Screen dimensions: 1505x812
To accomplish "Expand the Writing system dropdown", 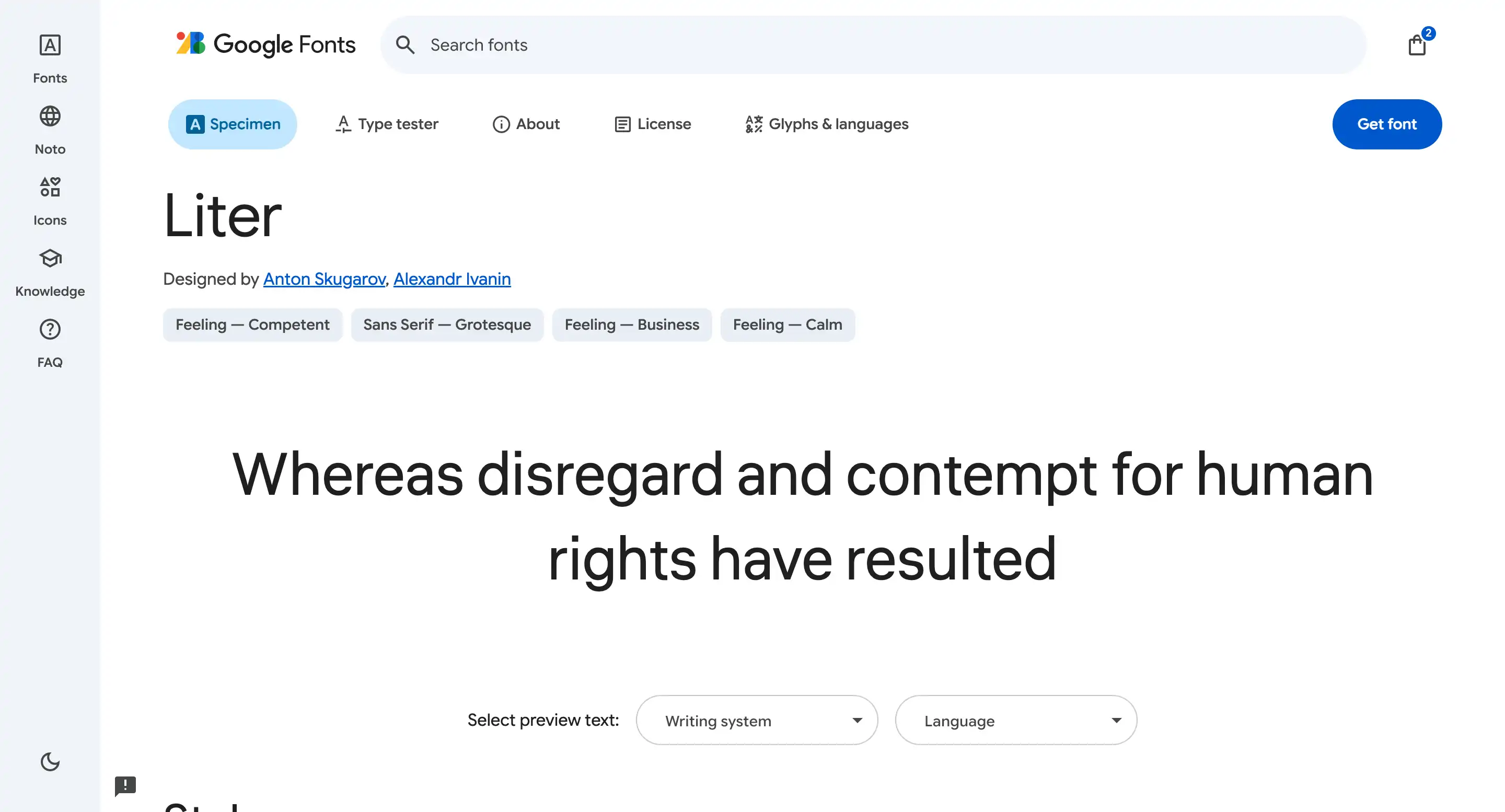I will point(757,720).
